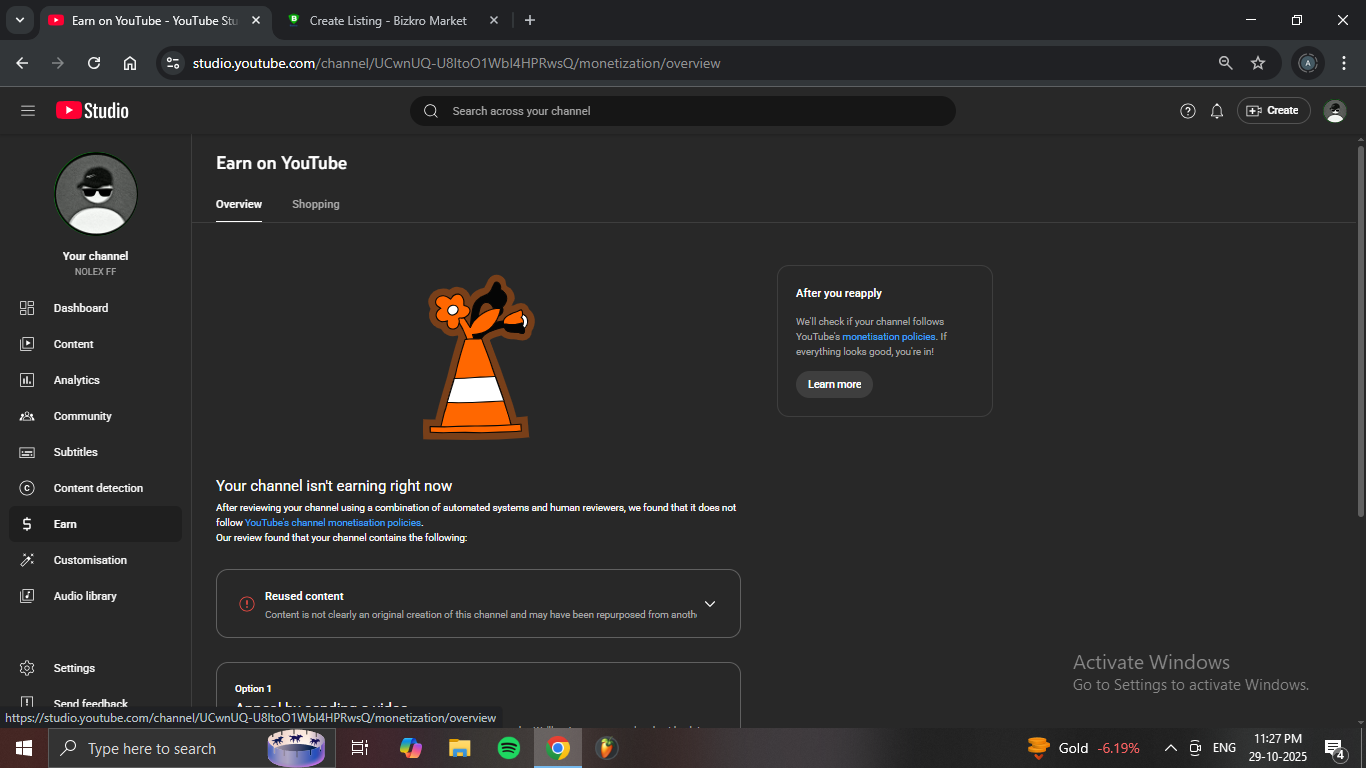Image resolution: width=1366 pixels, height=768 pixels.
Task: Open YouTube's channel monetisation policies link
Action: click(x=333, y=523)
